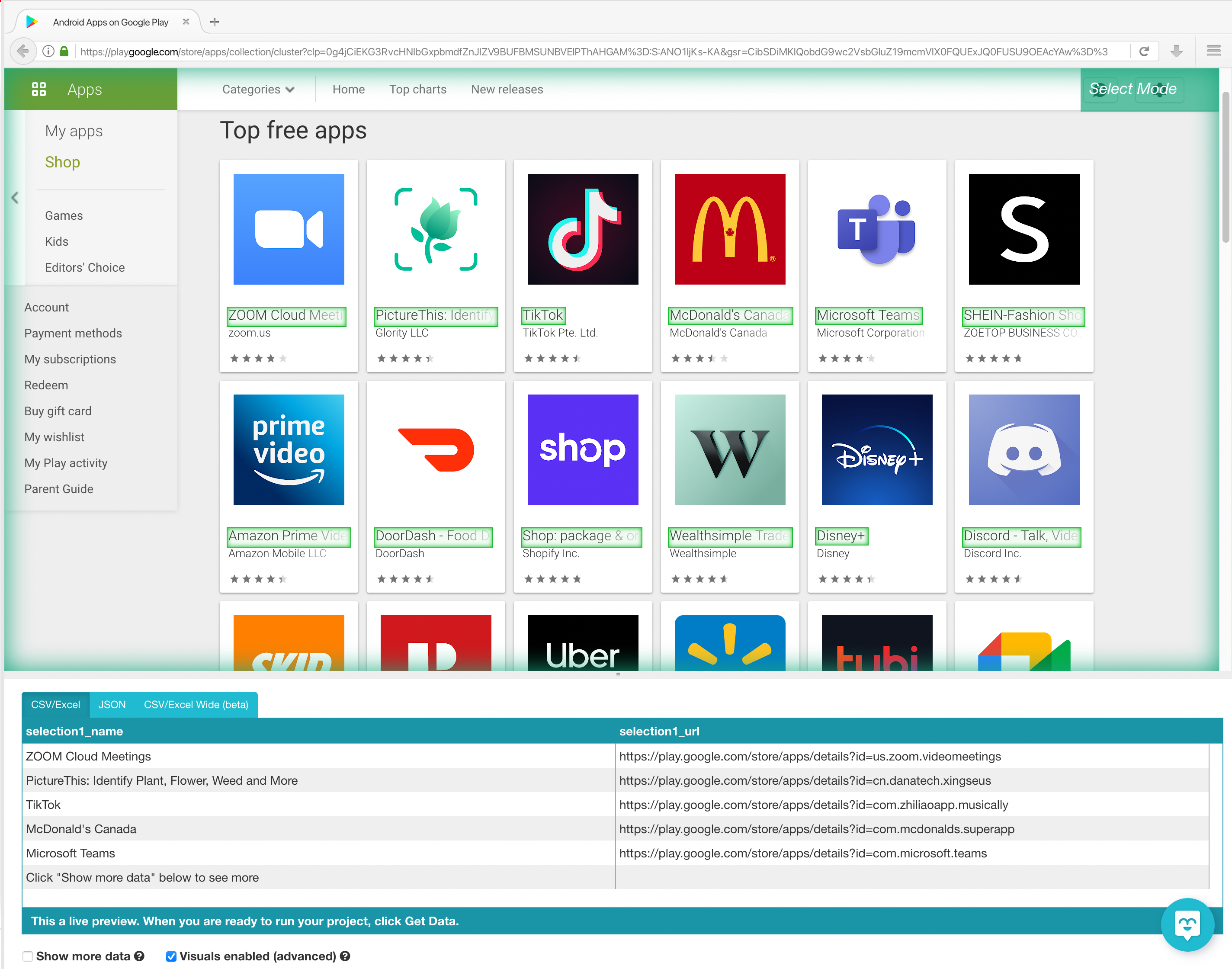
Task: Open My wishlist
Action: click(x=55, y=437)
